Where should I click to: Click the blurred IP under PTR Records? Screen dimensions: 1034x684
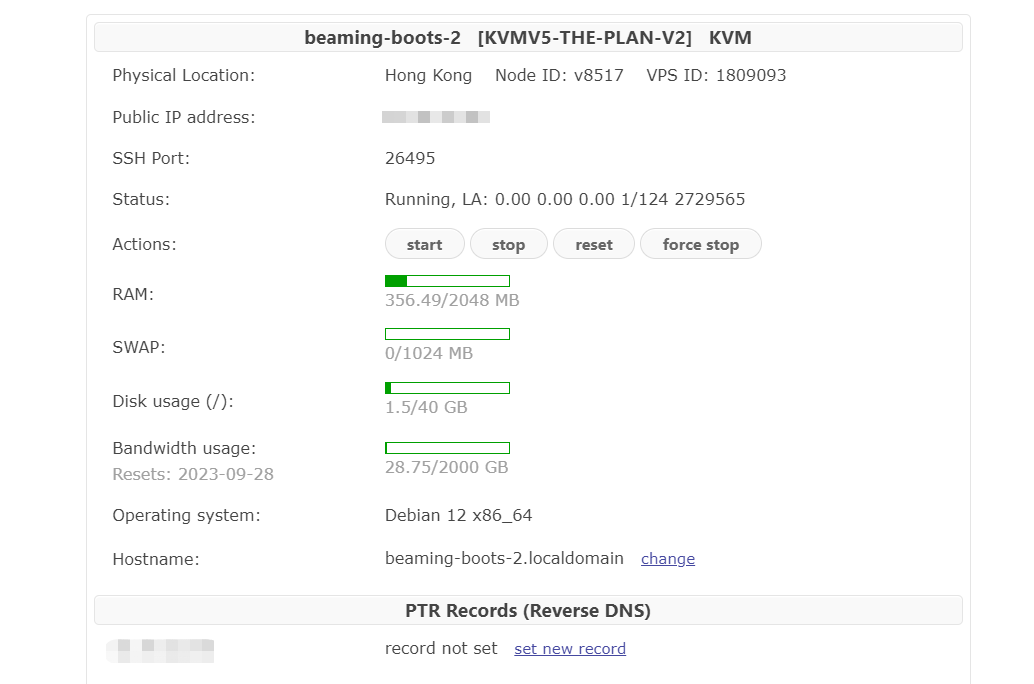[x=160, y=650]
